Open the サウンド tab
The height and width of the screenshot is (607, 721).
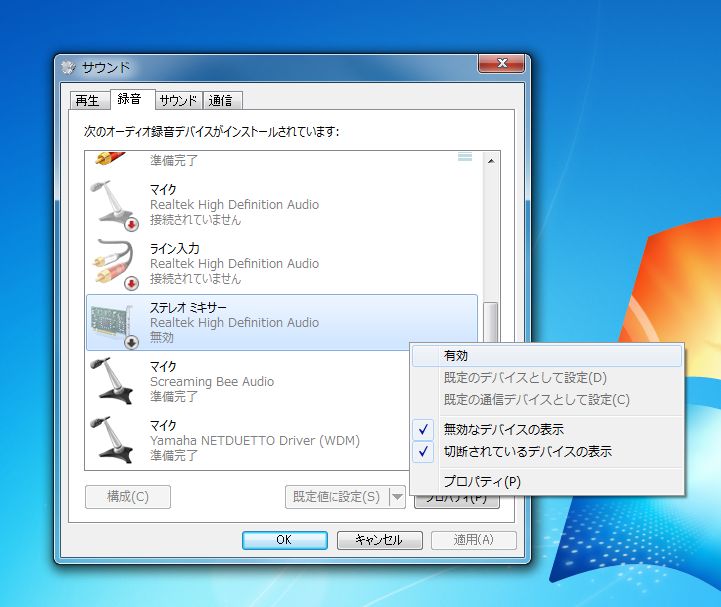click(178, 101)
